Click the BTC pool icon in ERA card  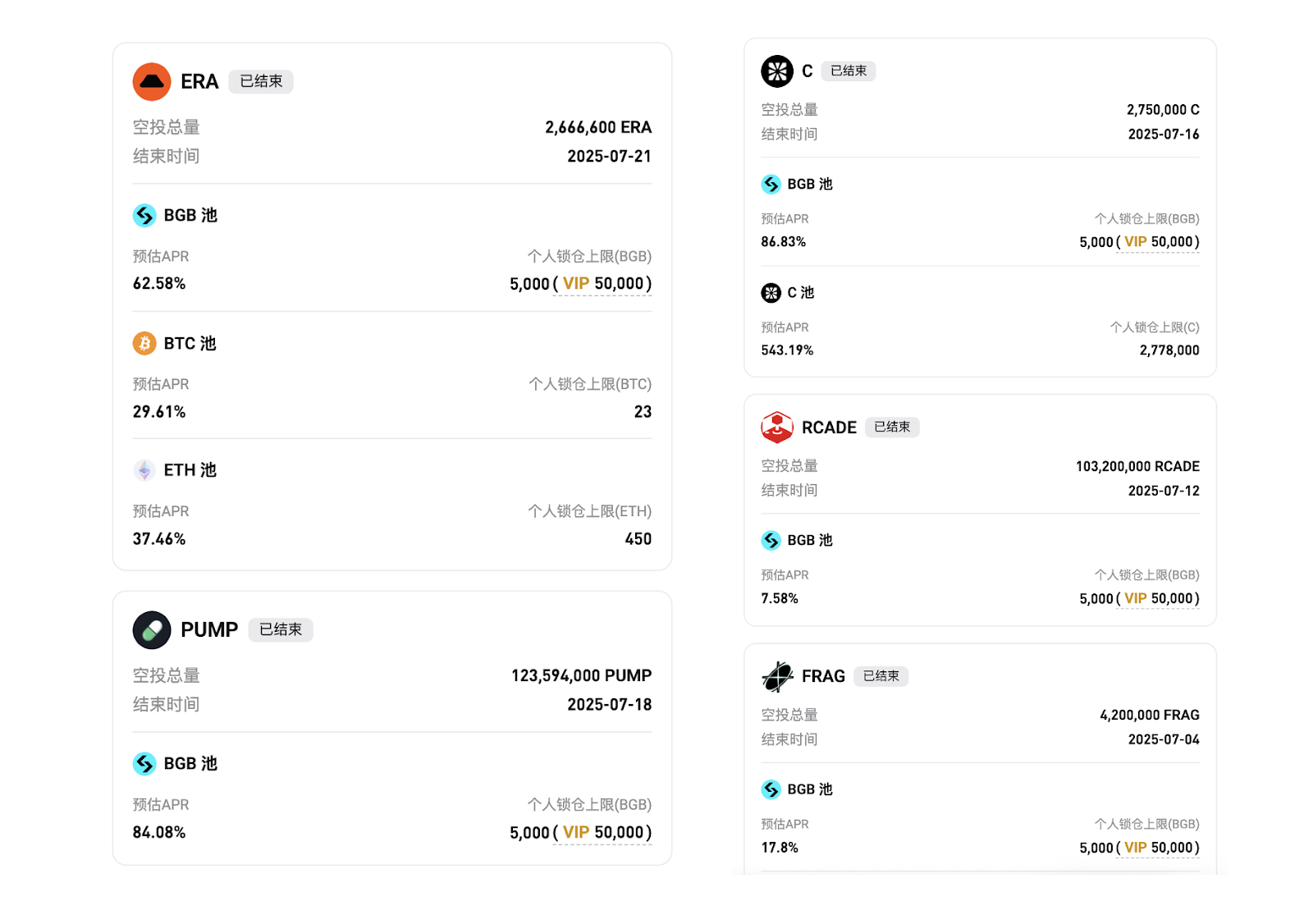[x=145, y=343]
